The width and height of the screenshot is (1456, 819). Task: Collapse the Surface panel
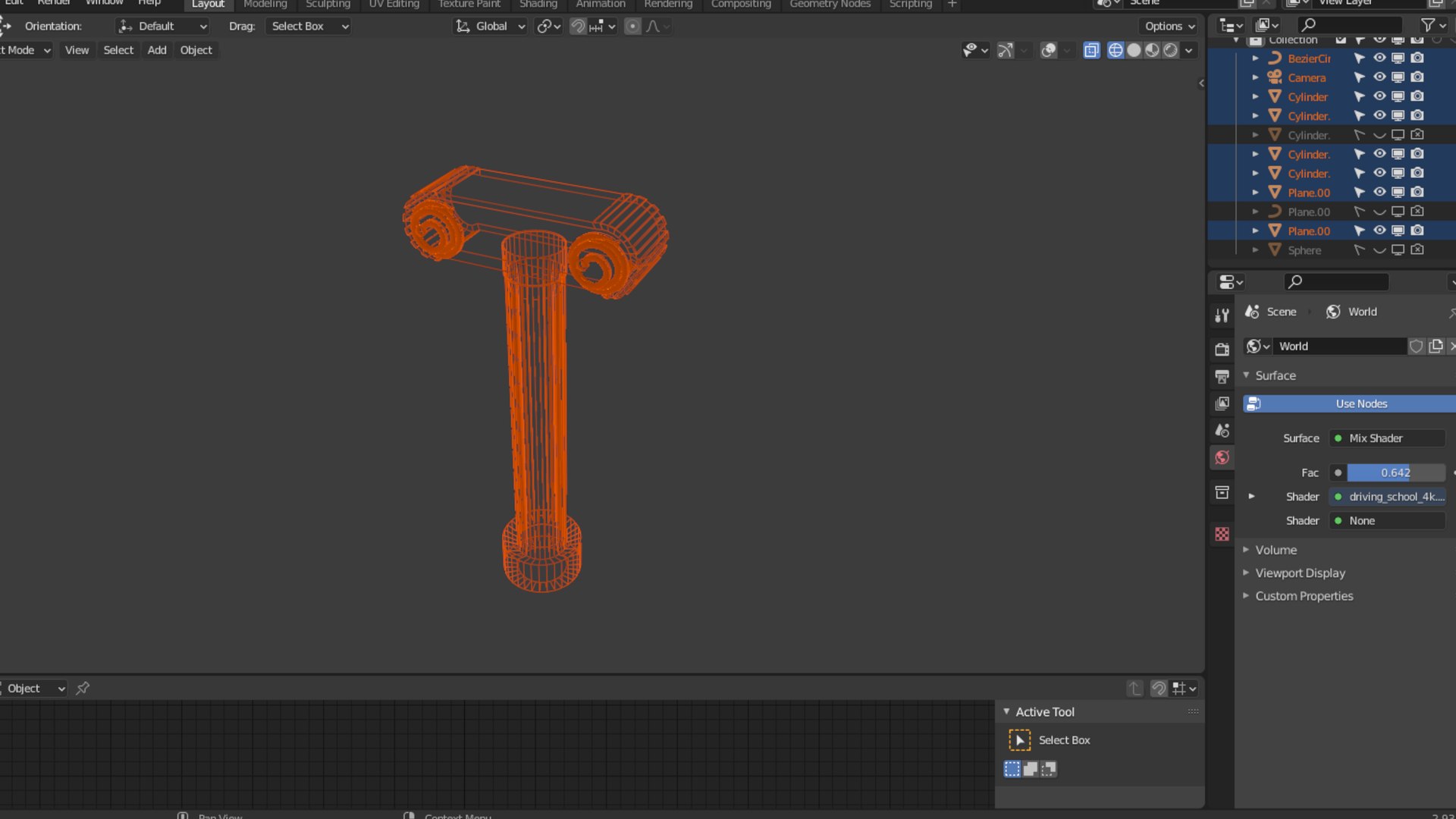(x=1275, y=375)
